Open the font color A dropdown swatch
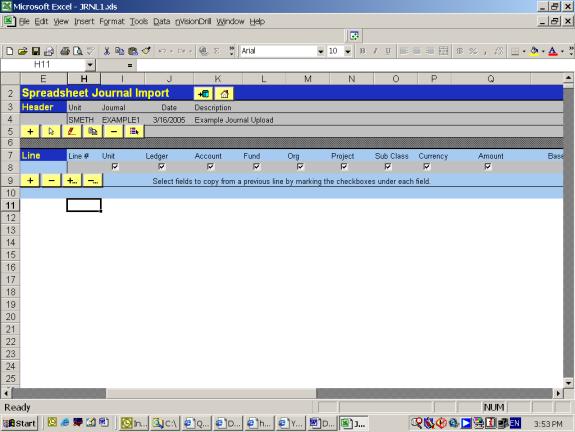This screenshot has height=432, width=575. [x=561, y=51]
